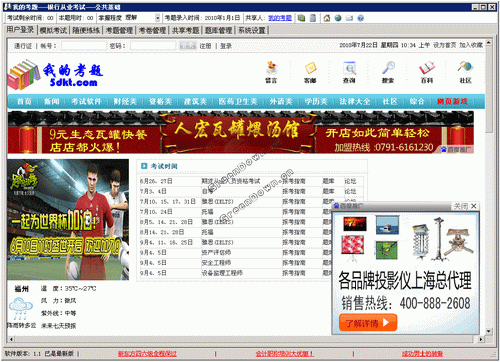500x362 pixels.
Task: Click 报考指南 in the 安全工程师 row
Action: (294, 263)
